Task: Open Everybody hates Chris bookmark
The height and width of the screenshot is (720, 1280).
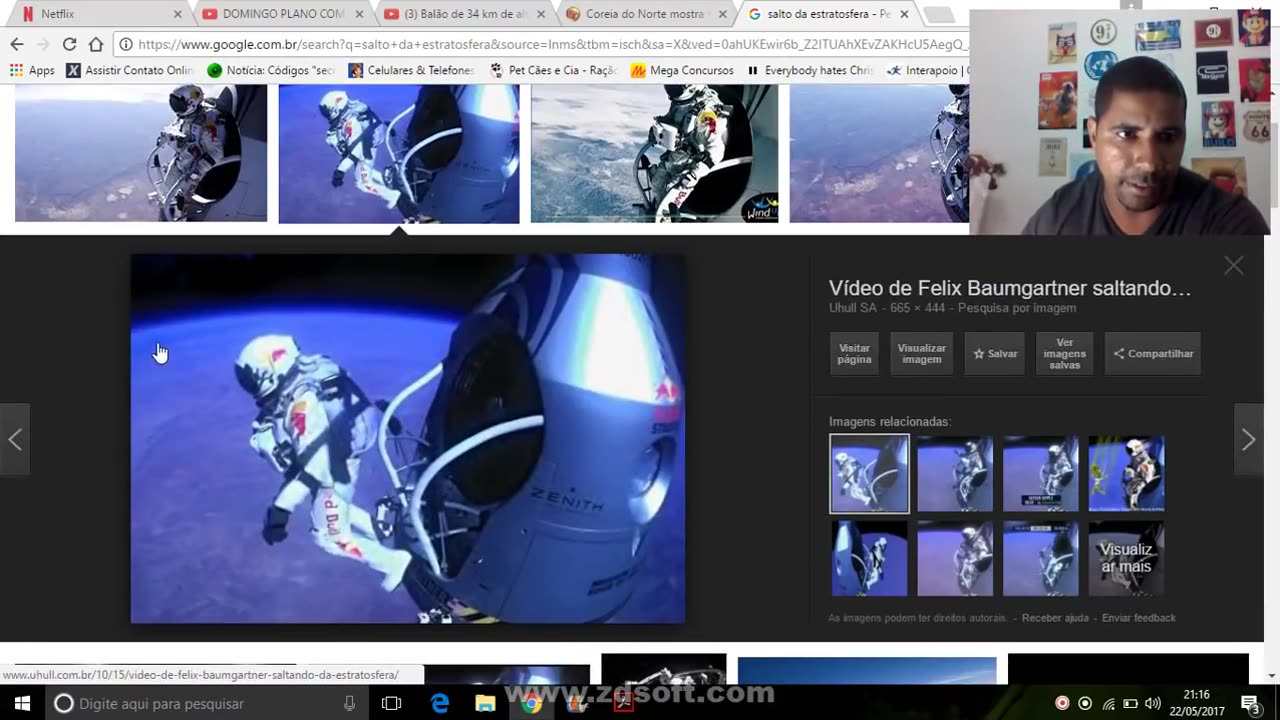Action: coord(810,70)
